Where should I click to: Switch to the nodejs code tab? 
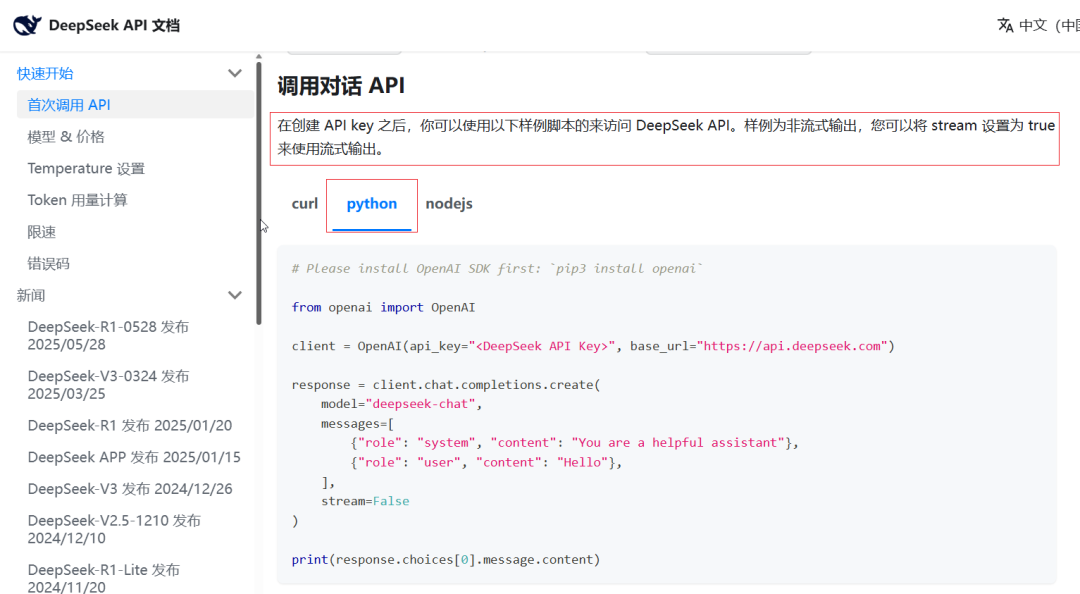[x=449, y=204]
